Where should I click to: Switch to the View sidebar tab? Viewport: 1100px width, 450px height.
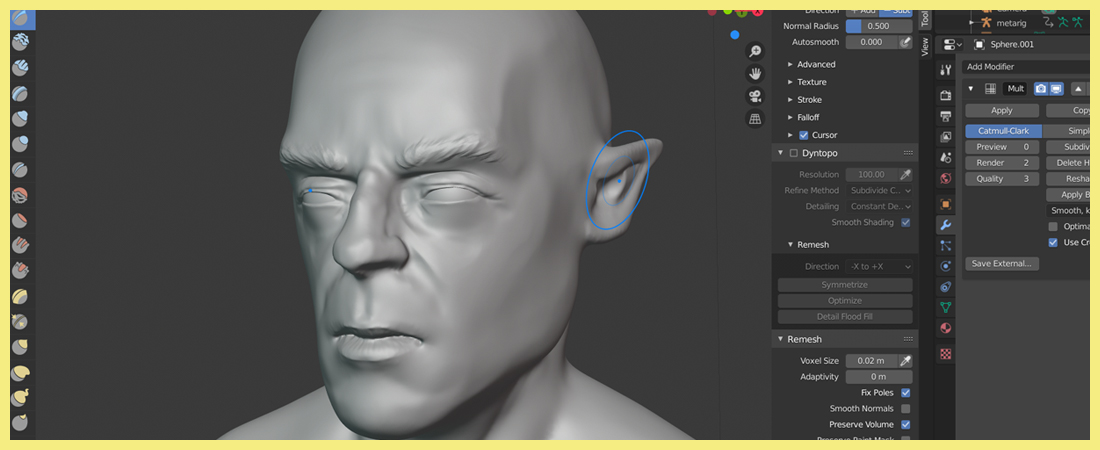click(x=925, y=45)
